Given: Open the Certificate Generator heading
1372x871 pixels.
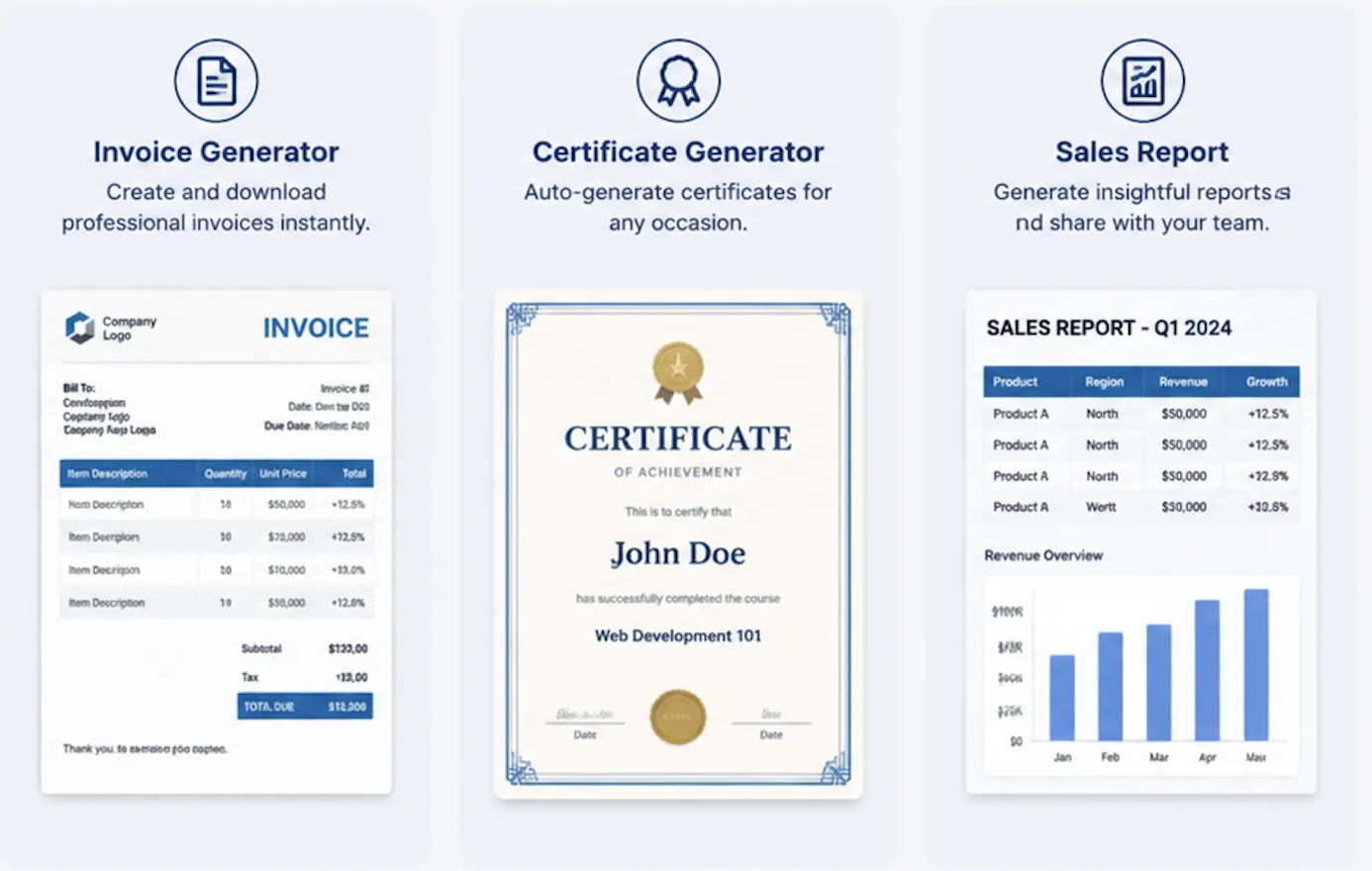Looking at the screenshot, I should [678, 151].
